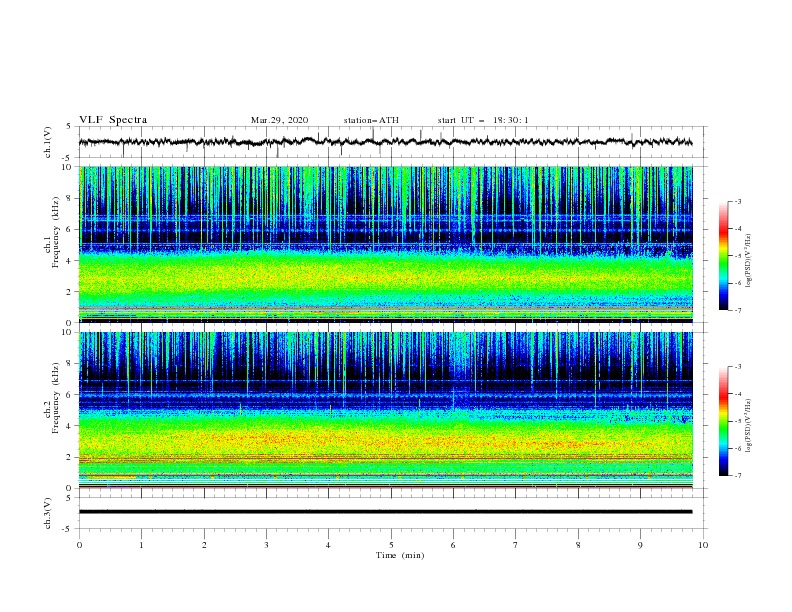Click the 'Time (min)' axis label
This screenshot has height=612, width=792.
point(400,555)
